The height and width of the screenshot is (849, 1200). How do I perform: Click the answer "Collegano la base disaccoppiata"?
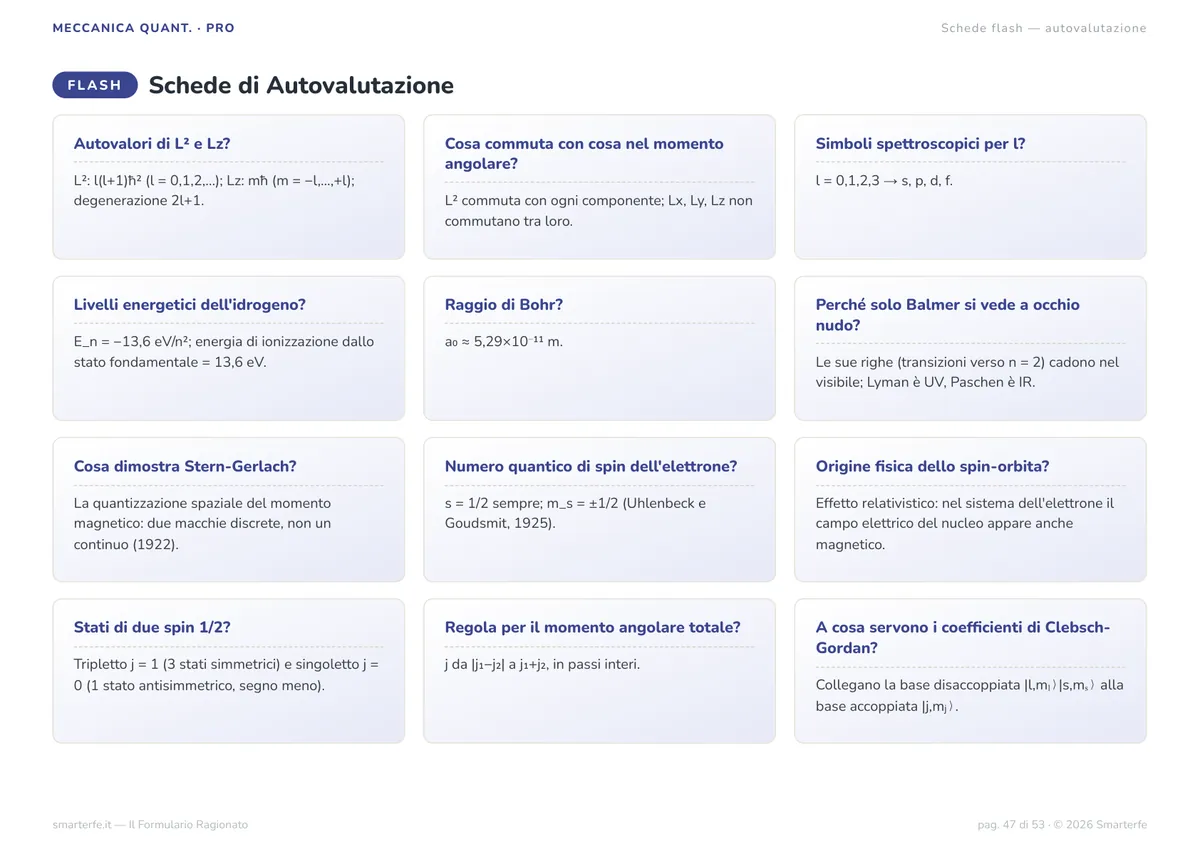(970, 695)
